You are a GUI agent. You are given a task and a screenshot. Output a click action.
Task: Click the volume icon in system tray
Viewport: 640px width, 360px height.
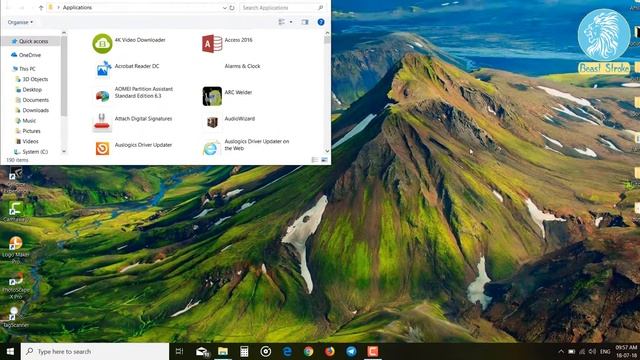click(593, 351)
